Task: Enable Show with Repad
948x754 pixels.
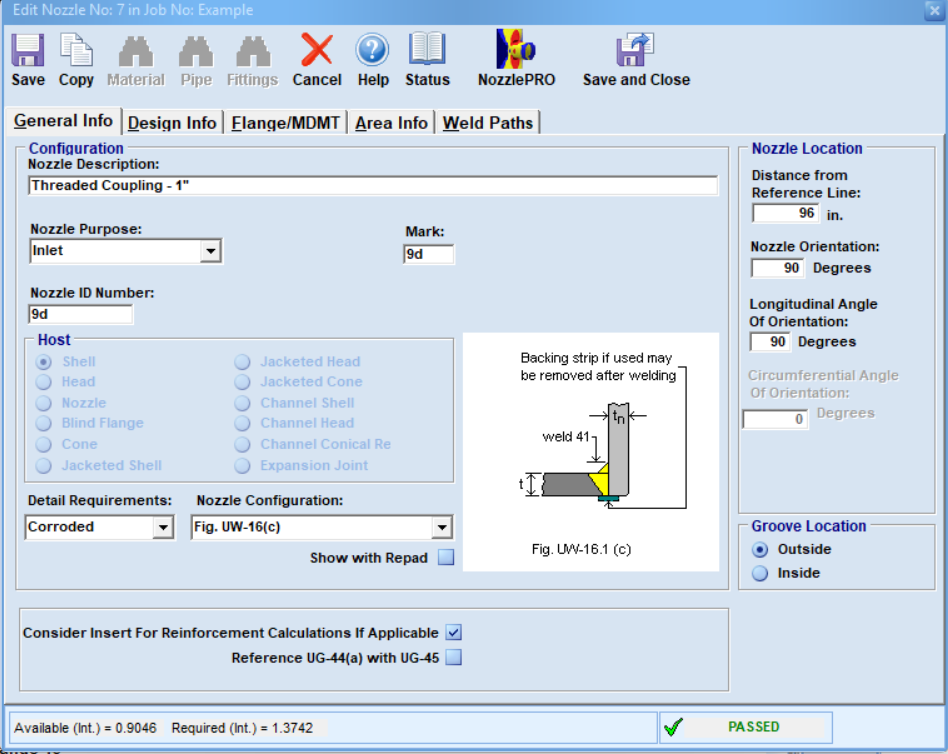Action: tap(446, 558)
